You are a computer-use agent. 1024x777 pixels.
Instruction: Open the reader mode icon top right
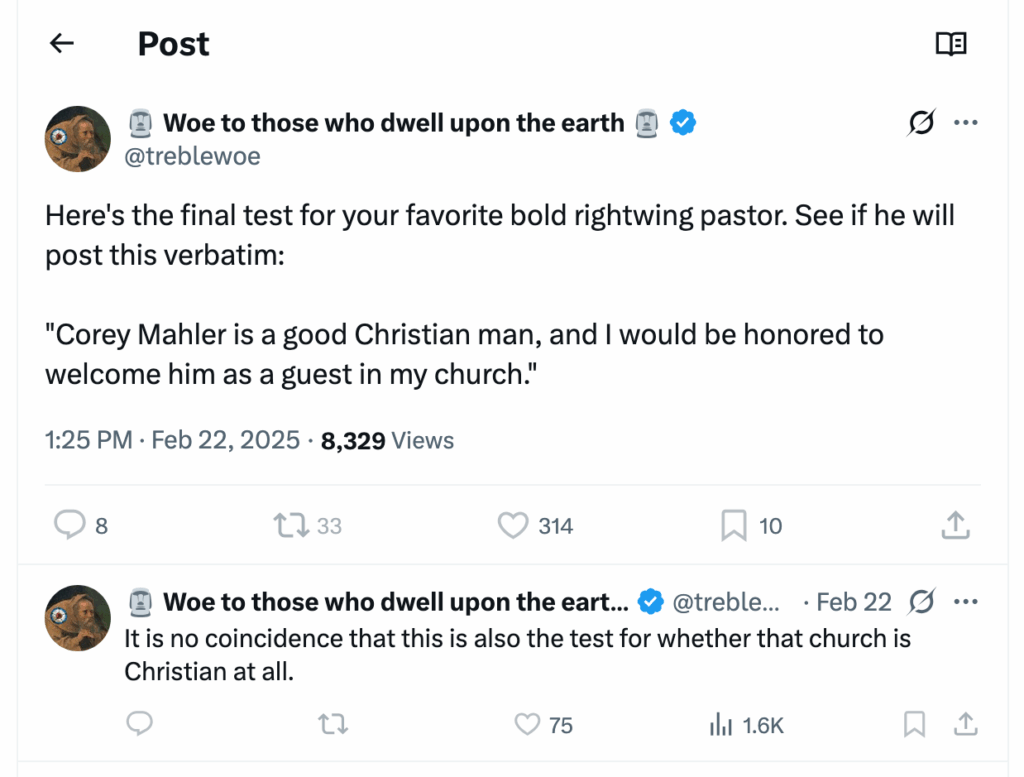tap(951, 43)
